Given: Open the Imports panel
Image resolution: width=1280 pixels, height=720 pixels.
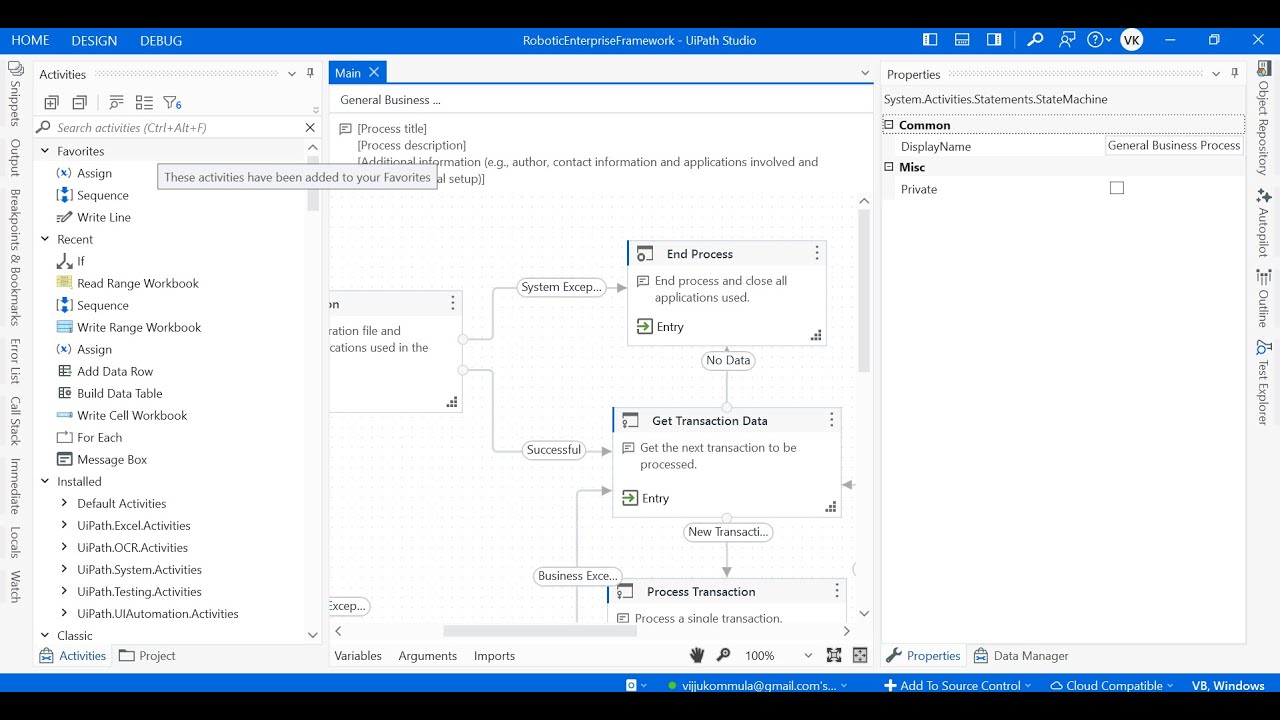Looking at the screenshot, I should click(x=494, y=656).
